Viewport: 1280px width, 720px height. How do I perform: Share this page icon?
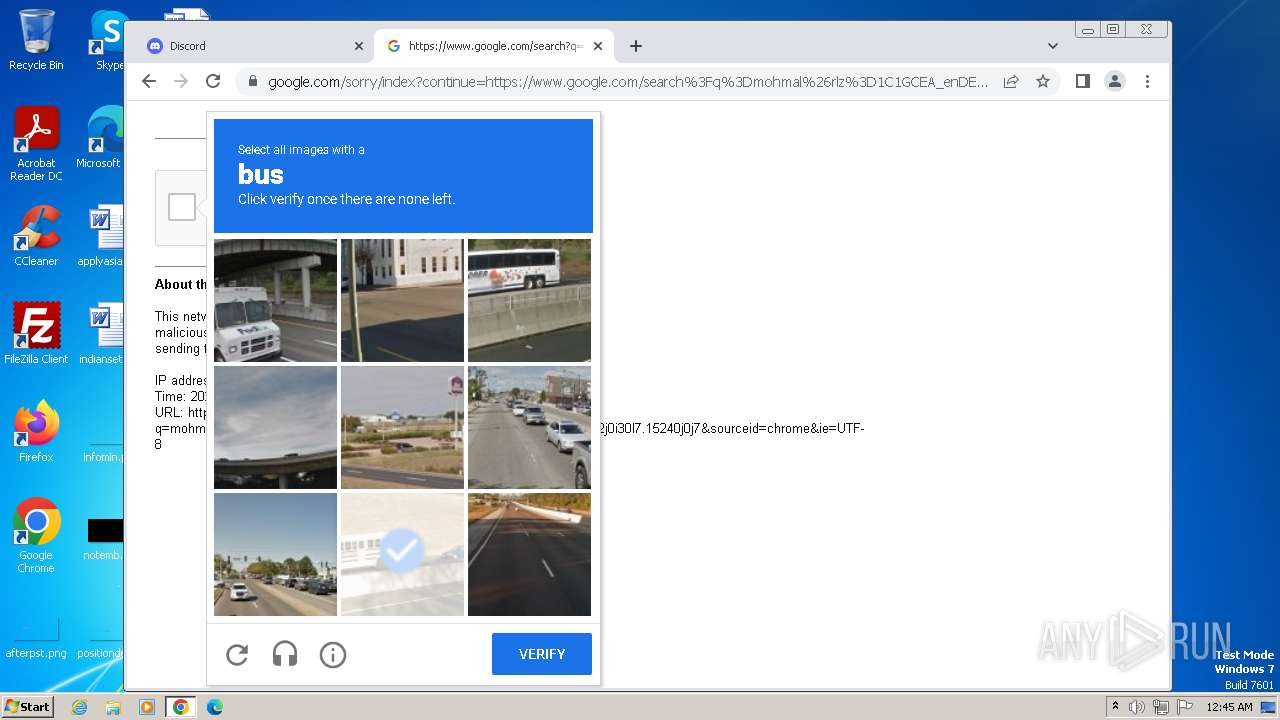(x=1011, y=82)
